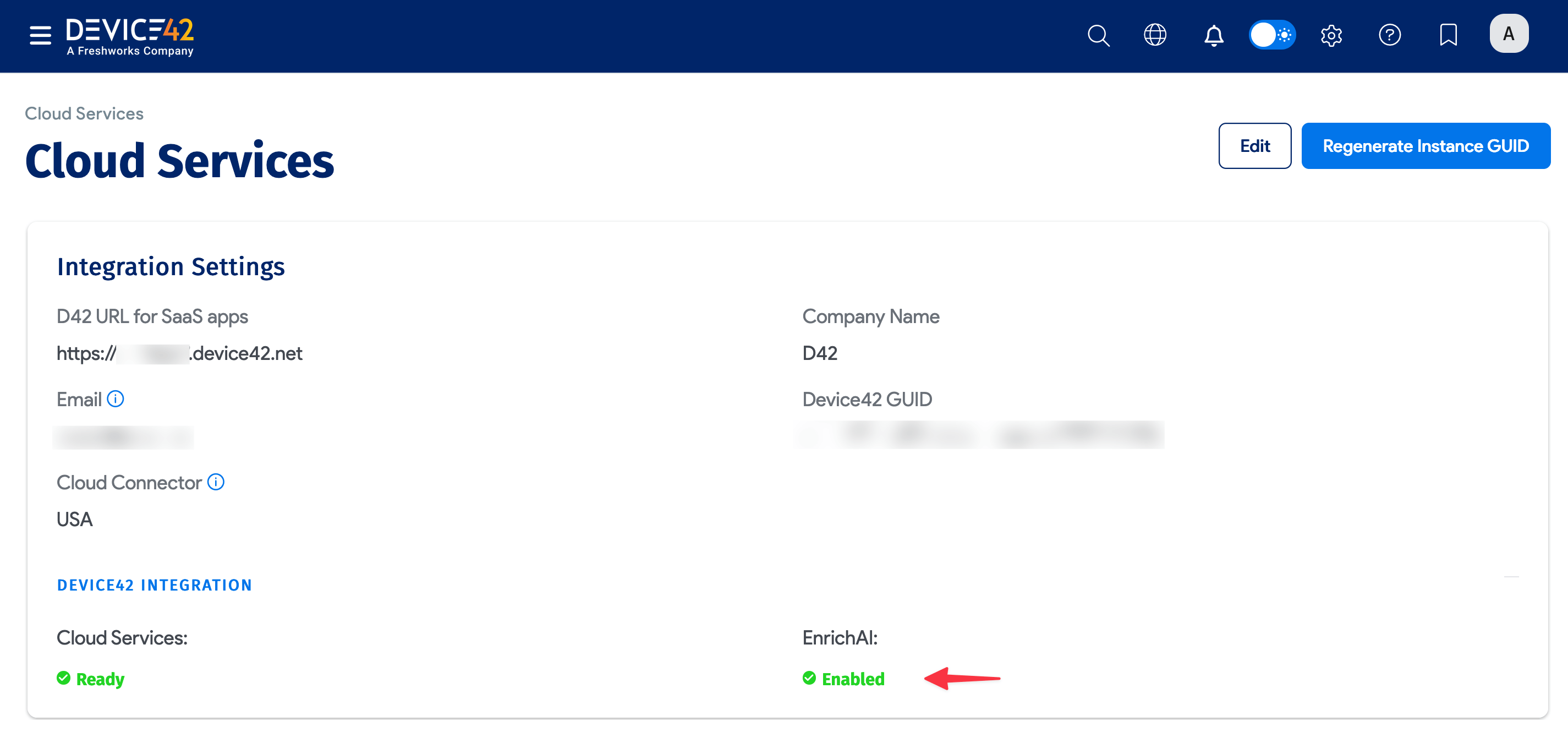
Task: Toggle the dark mode switch
Action: [1271, 35]
